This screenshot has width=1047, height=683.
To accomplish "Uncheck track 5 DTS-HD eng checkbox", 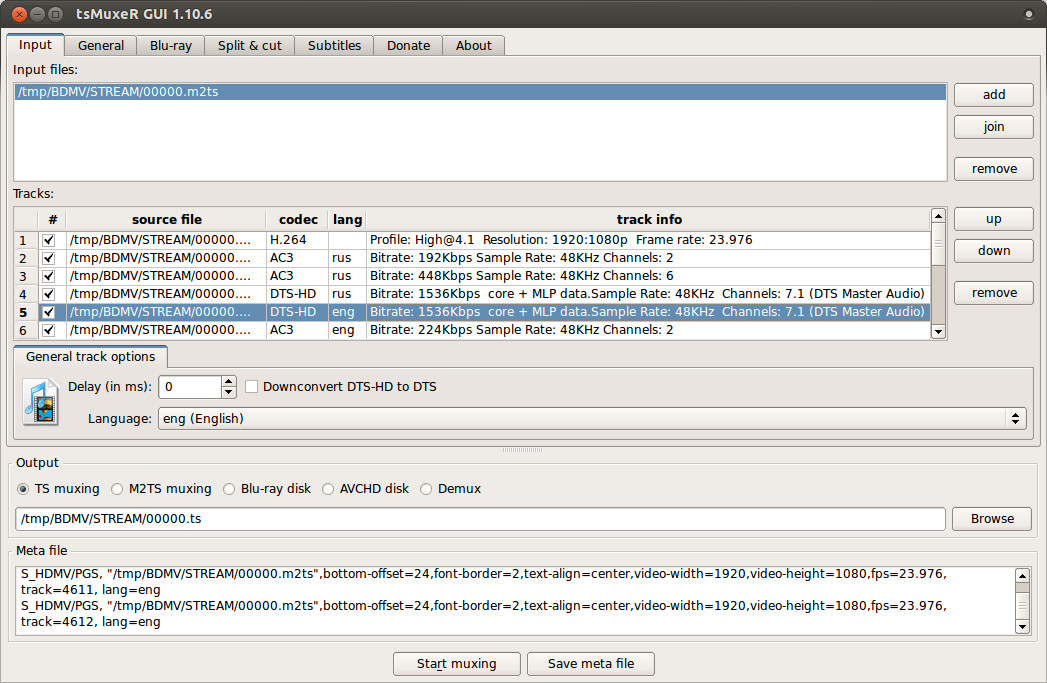I will (x=48, y=312).
